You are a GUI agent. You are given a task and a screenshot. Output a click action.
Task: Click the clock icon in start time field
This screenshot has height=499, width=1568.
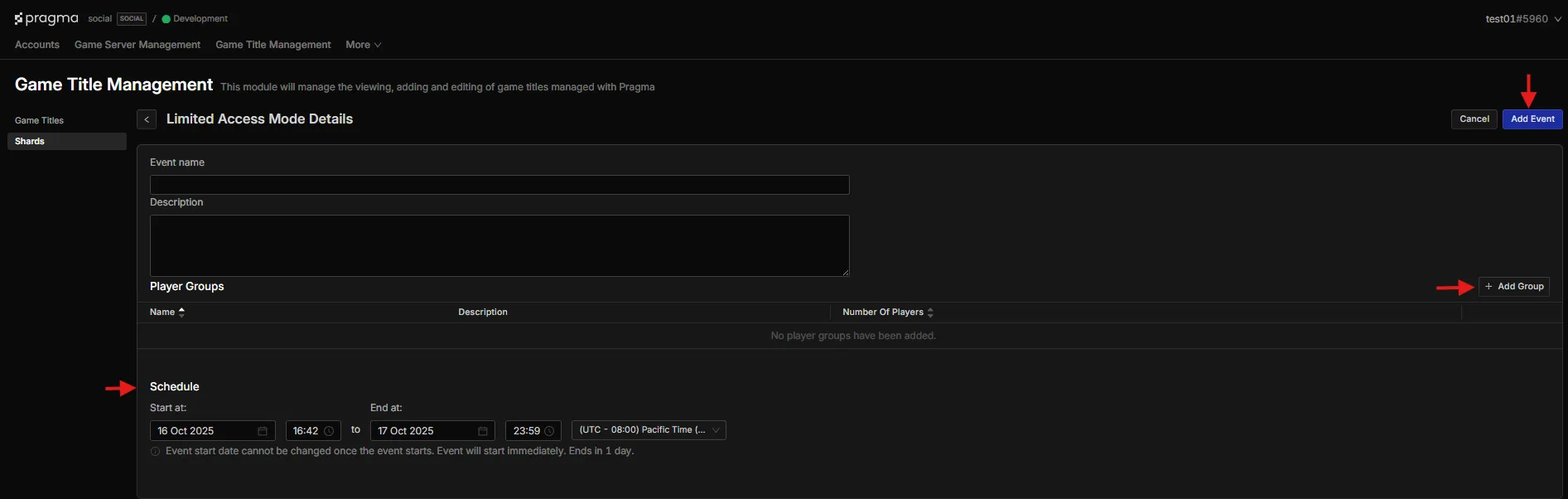[x=329, y=431]
